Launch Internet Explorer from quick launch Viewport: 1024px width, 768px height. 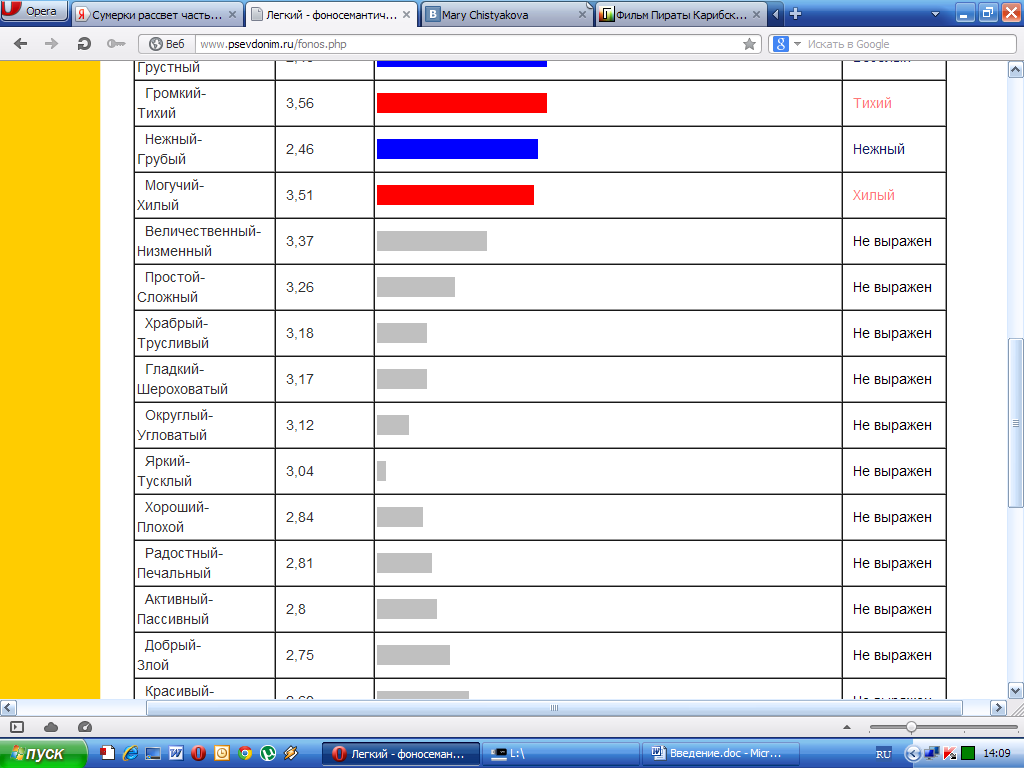point(131,753)
